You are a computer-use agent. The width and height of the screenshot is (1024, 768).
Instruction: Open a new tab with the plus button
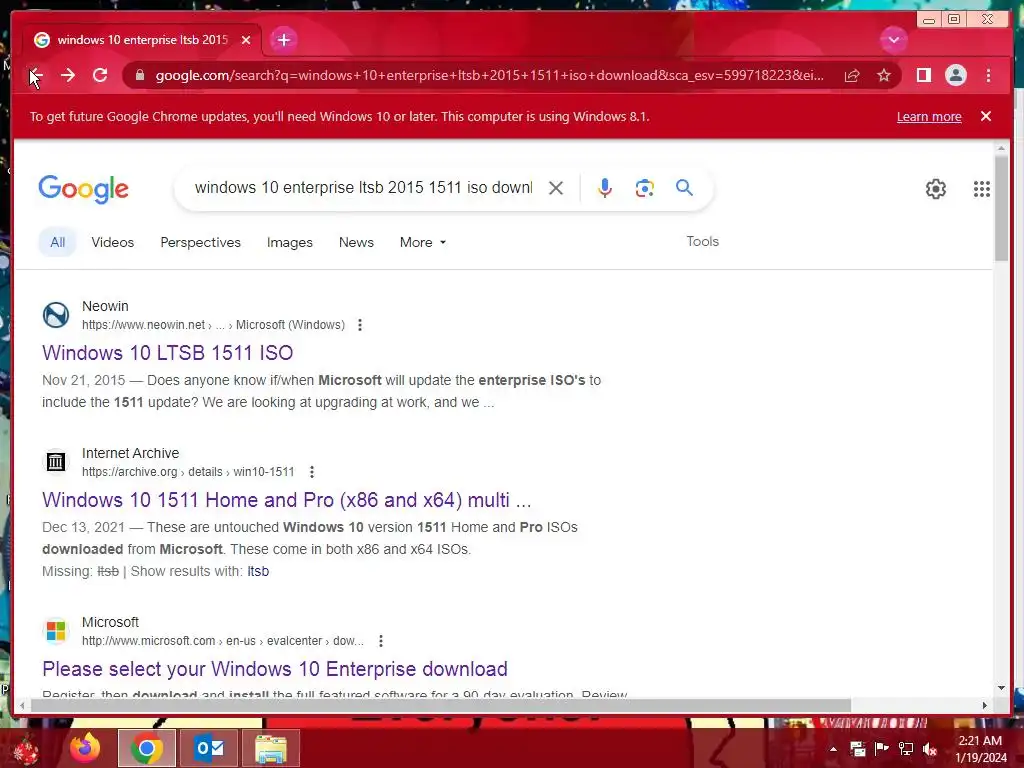point(283,40)
